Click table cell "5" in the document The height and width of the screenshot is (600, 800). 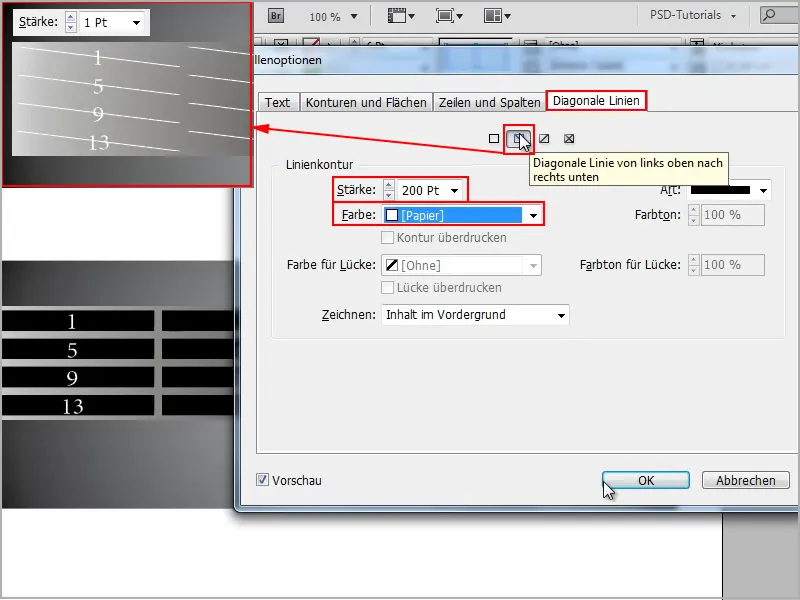click(78, 350)
